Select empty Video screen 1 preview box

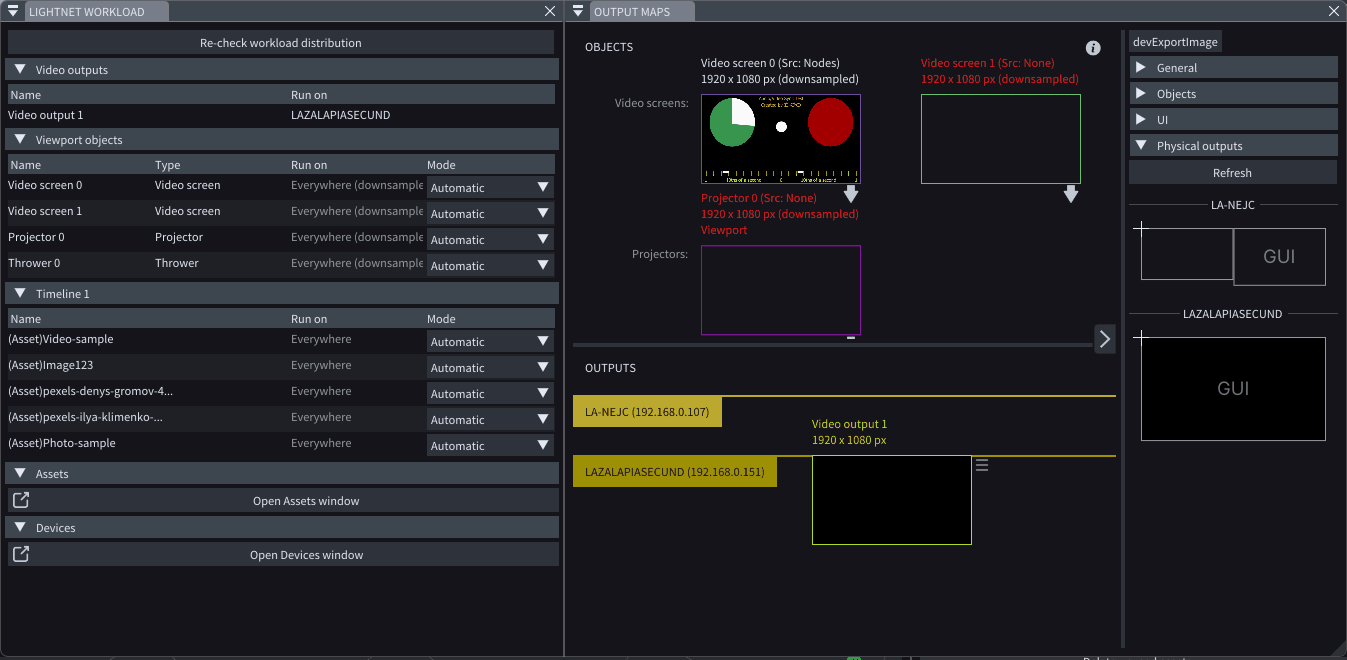click(x=1001, y=139)
